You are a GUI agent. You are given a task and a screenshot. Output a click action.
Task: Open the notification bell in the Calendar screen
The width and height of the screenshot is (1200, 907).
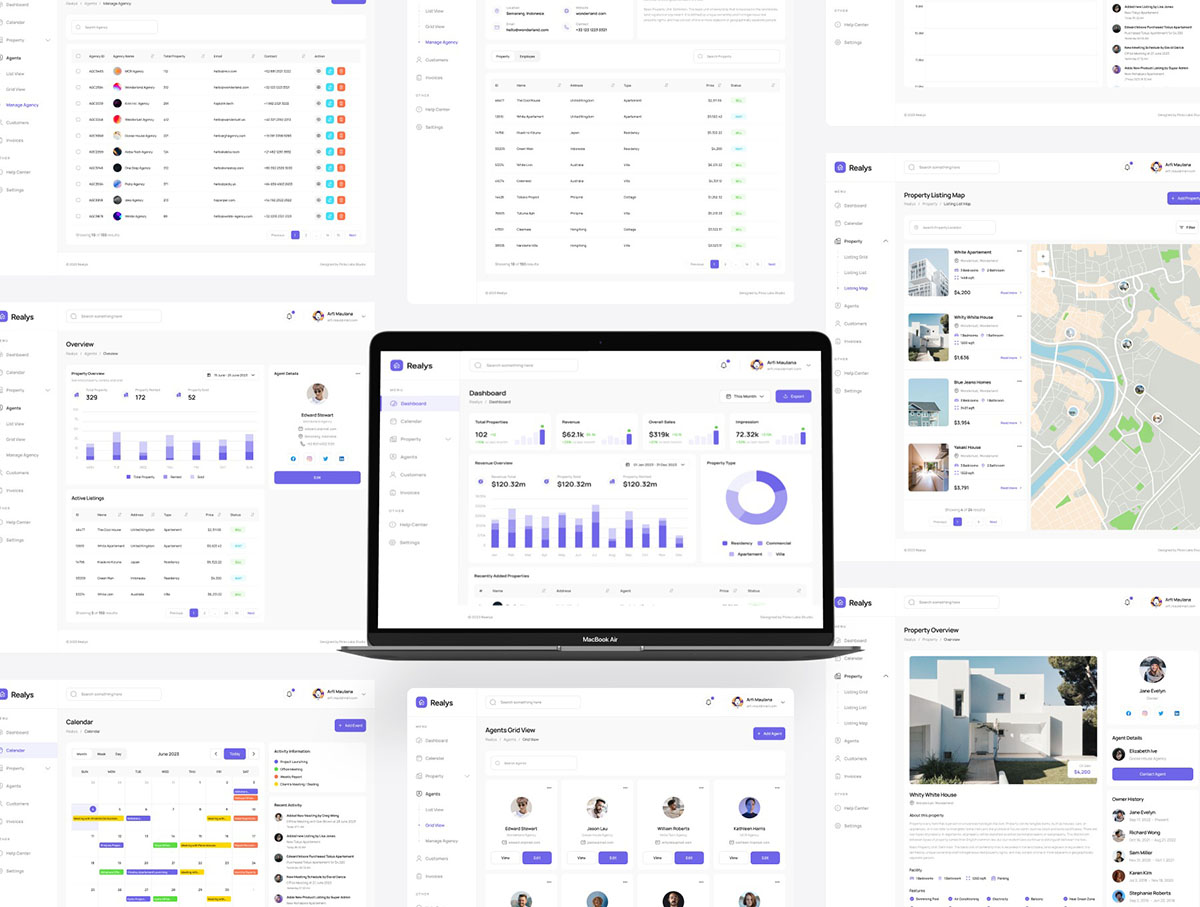coord(290,693)
